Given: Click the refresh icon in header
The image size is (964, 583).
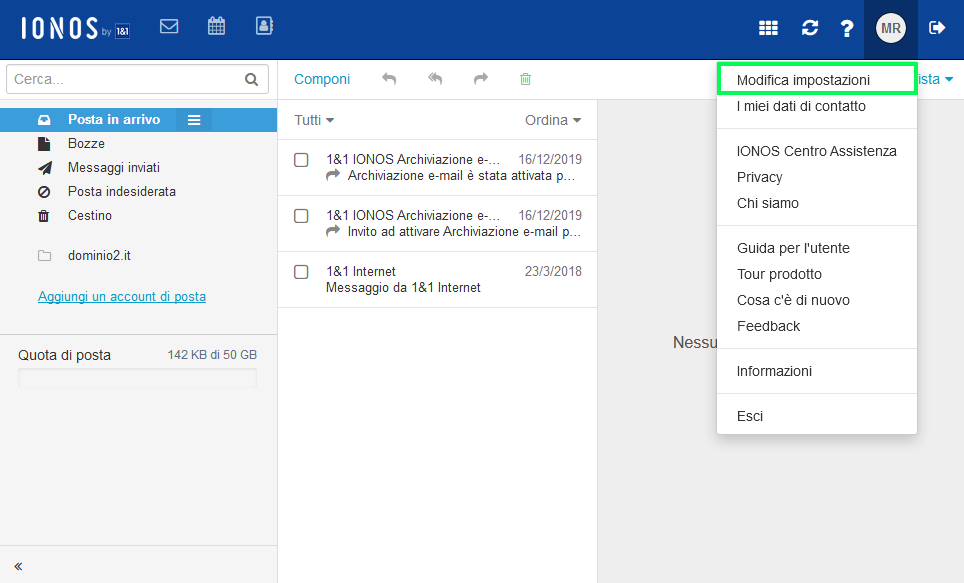Looking at the screenshot, I should click(x=810, y=28).
